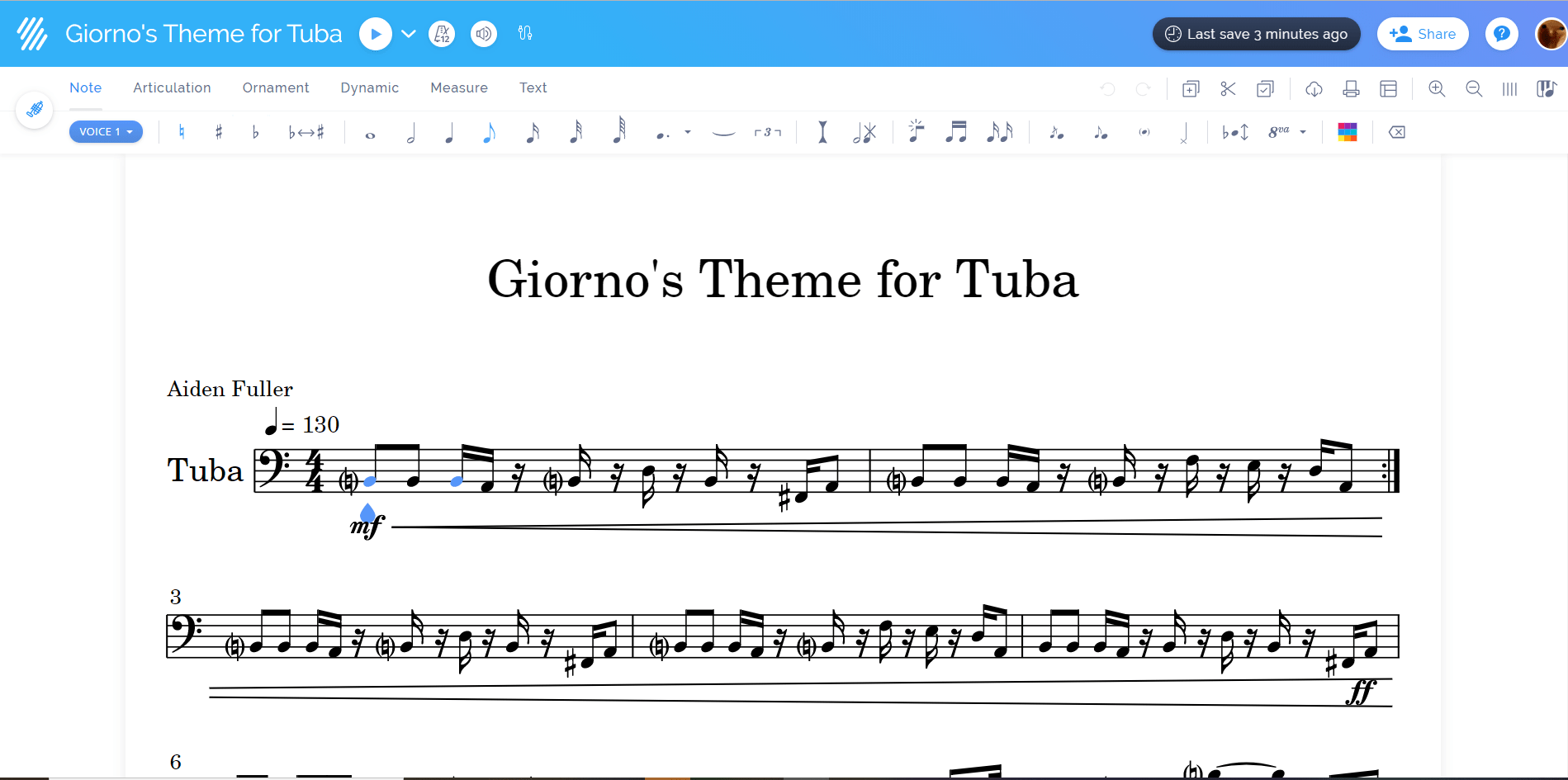
Task: Toggle the speaker sound button
Action: (484, 34)
